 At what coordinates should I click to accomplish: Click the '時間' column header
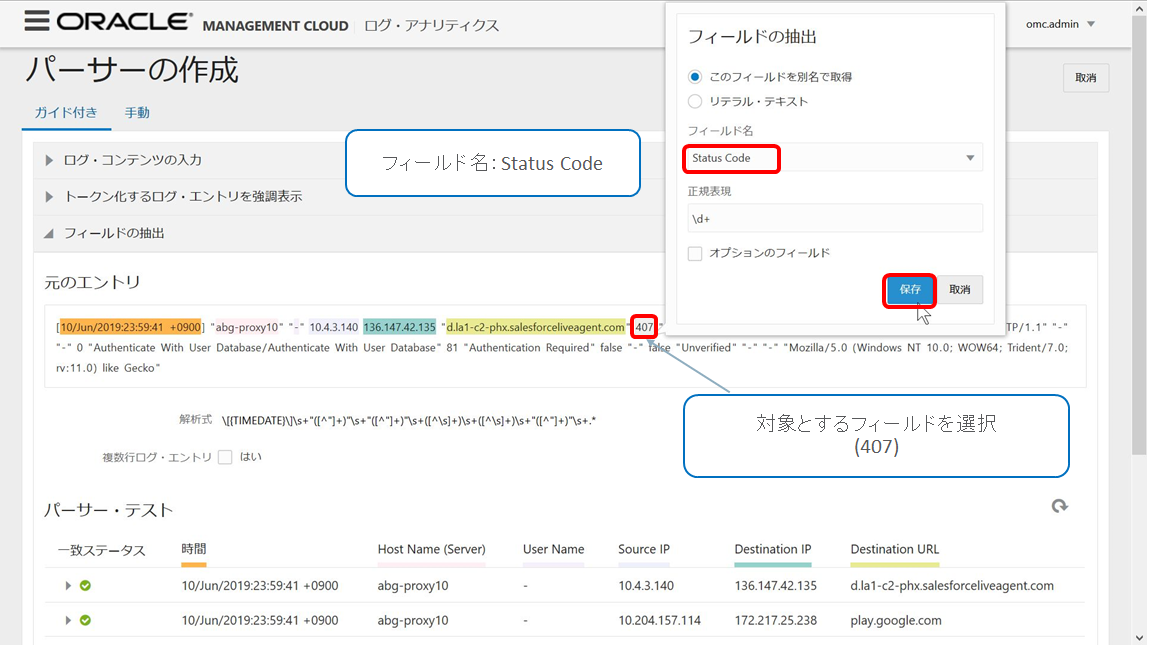point(194,549)
